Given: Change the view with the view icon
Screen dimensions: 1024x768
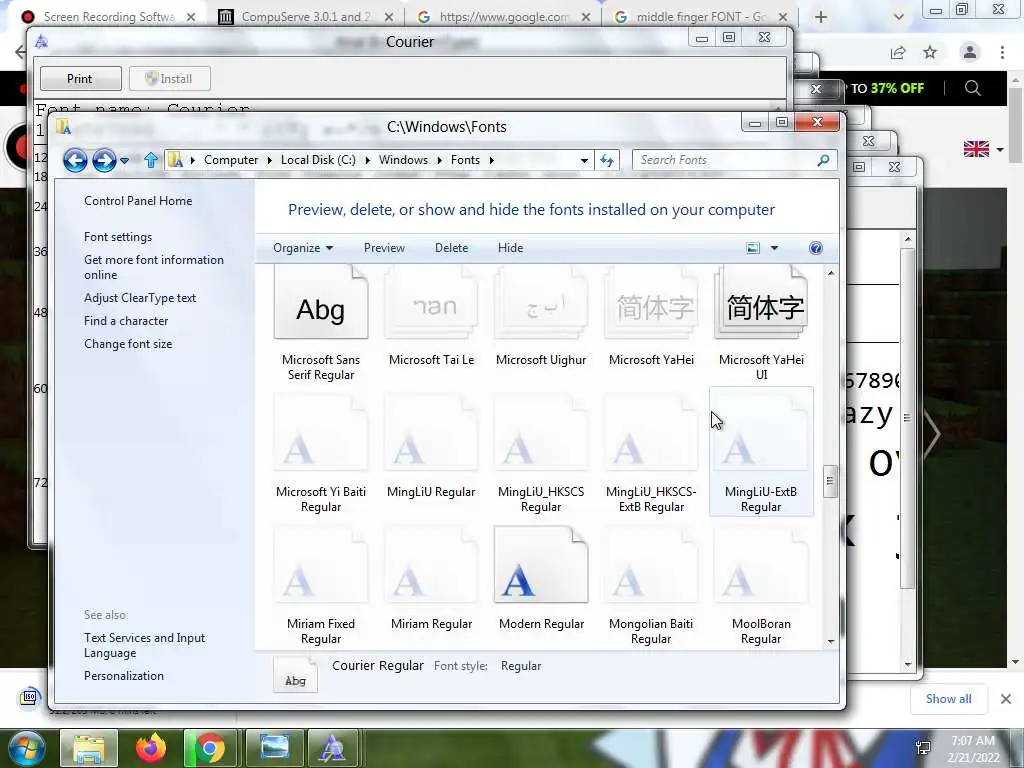Looking at the screenshot, I should (753, 248).
